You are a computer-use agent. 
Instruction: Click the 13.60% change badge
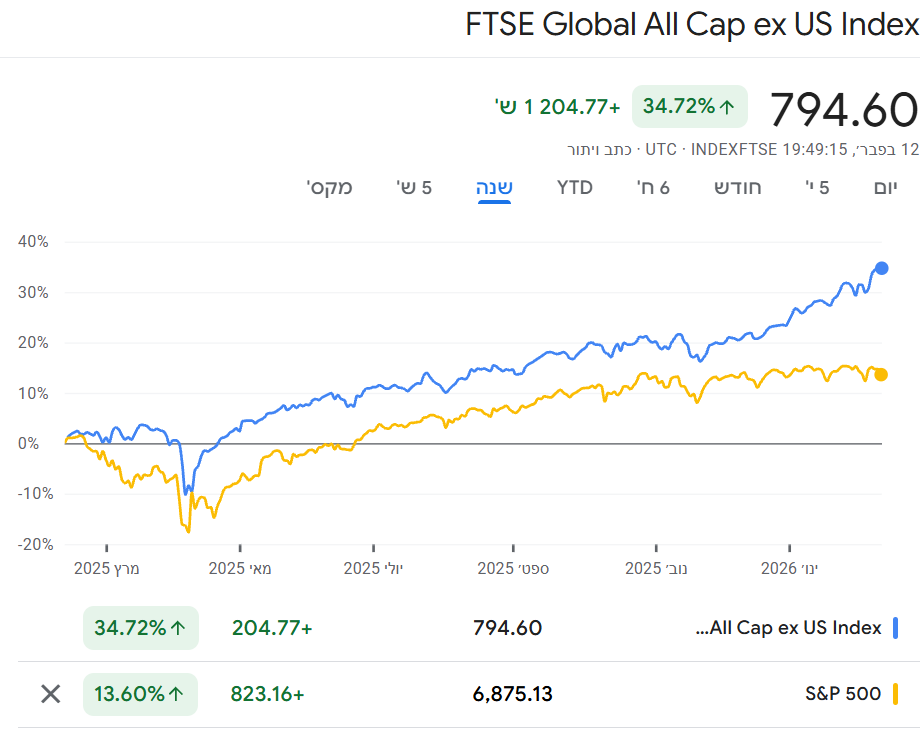[141, 694]
